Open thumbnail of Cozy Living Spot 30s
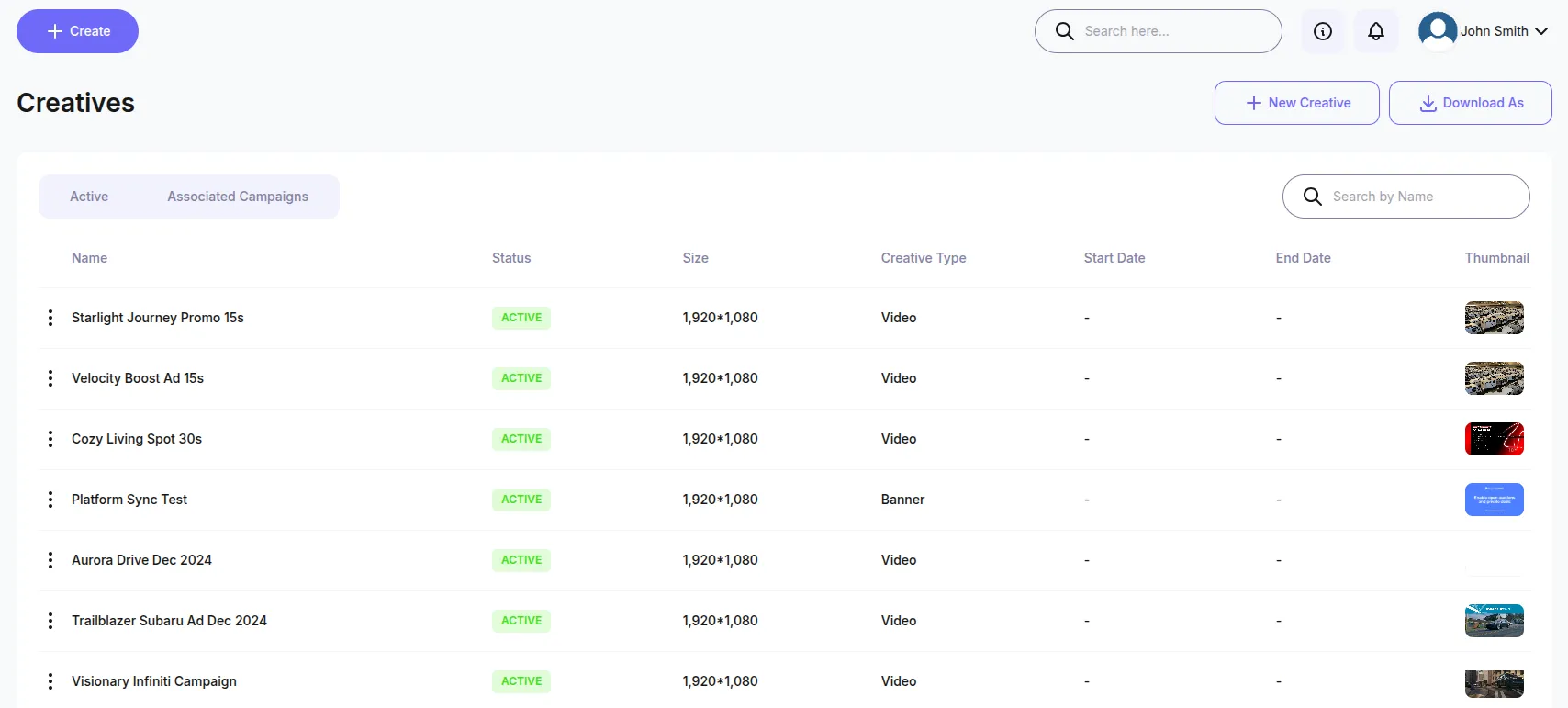 [x=1495, y=439]
